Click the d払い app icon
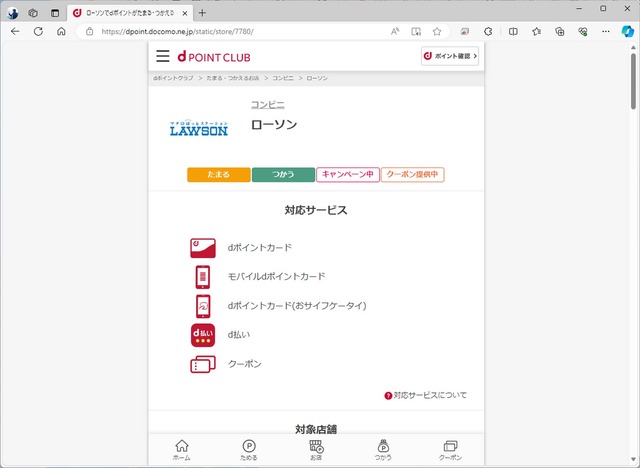The image size is (640, 468). point(203,335)
